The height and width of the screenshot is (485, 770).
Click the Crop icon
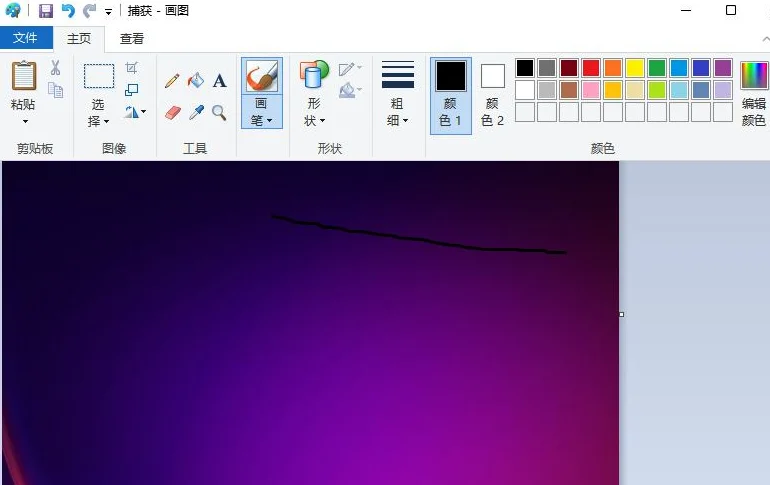[x=132, y=68]
